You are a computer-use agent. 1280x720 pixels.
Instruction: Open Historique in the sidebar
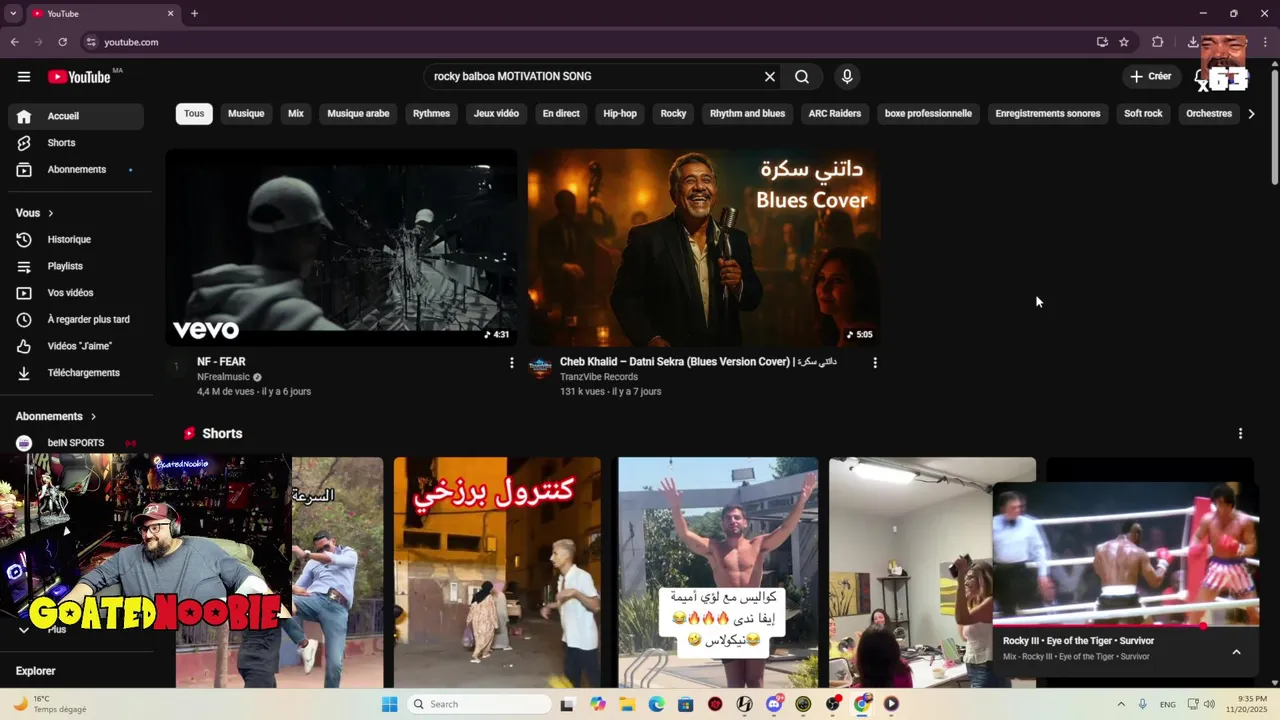point(76,240)
